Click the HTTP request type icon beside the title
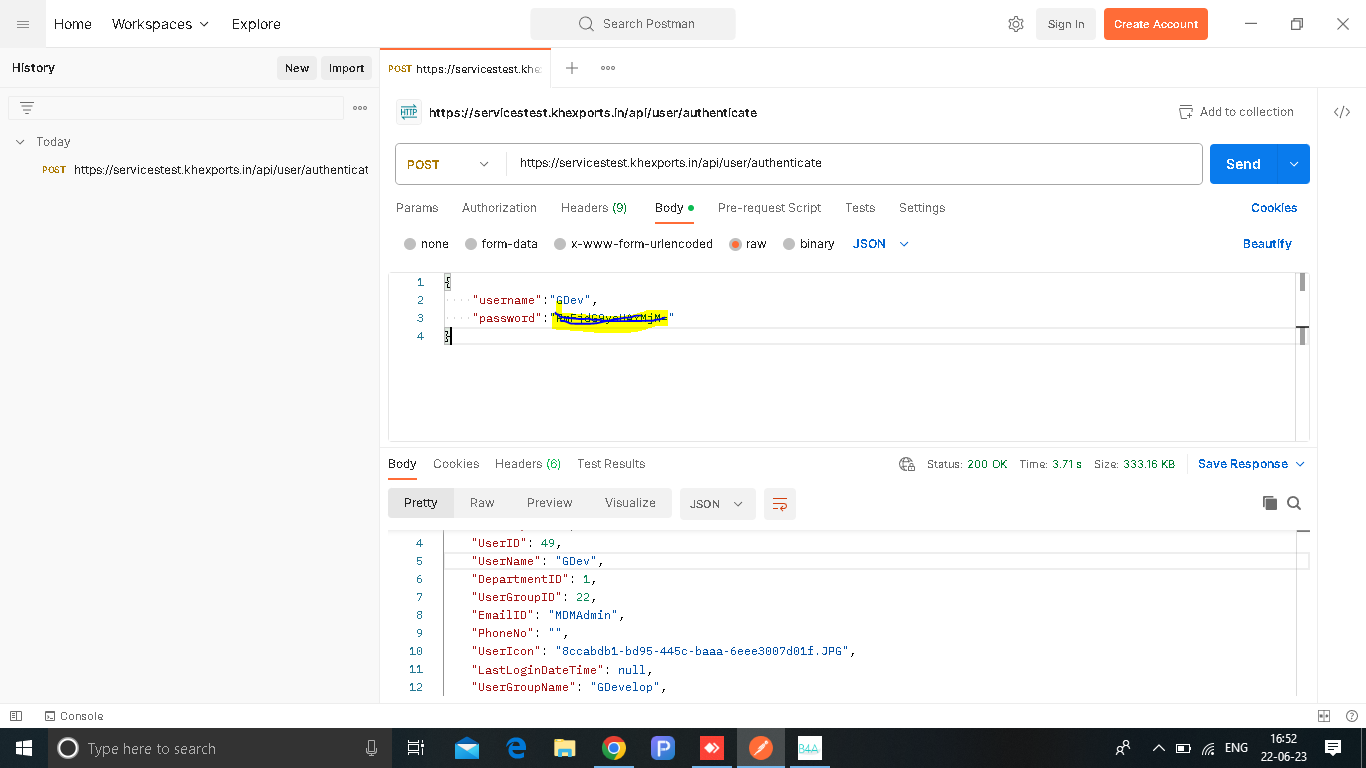This screenshot has width=1366, height=768. pyautogui.click(x=408, y=112)
